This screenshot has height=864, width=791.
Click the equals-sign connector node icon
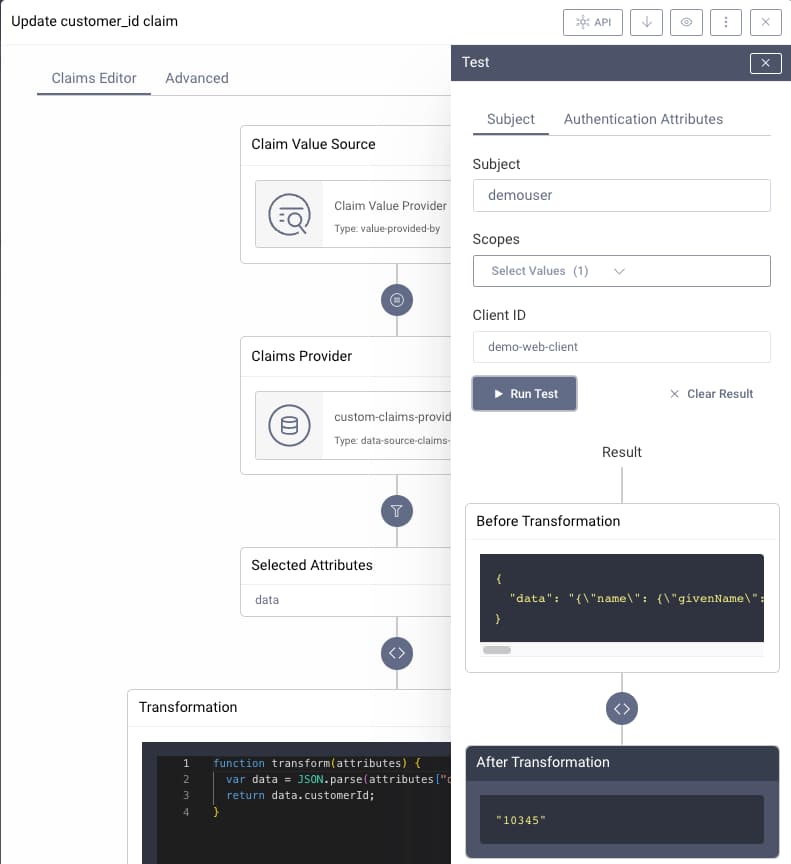397,300
